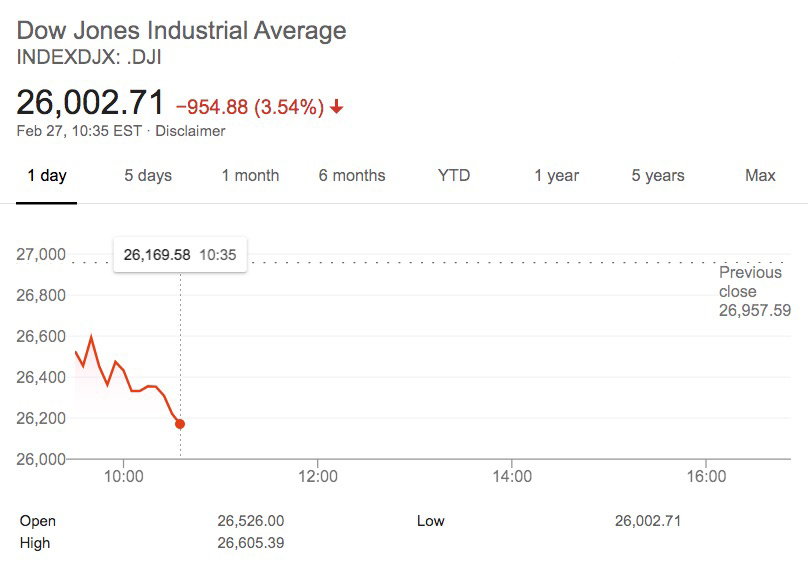808x568 pixels.
Task: Click the High price value 26,605.39
Action: click(x=251, y=543)
